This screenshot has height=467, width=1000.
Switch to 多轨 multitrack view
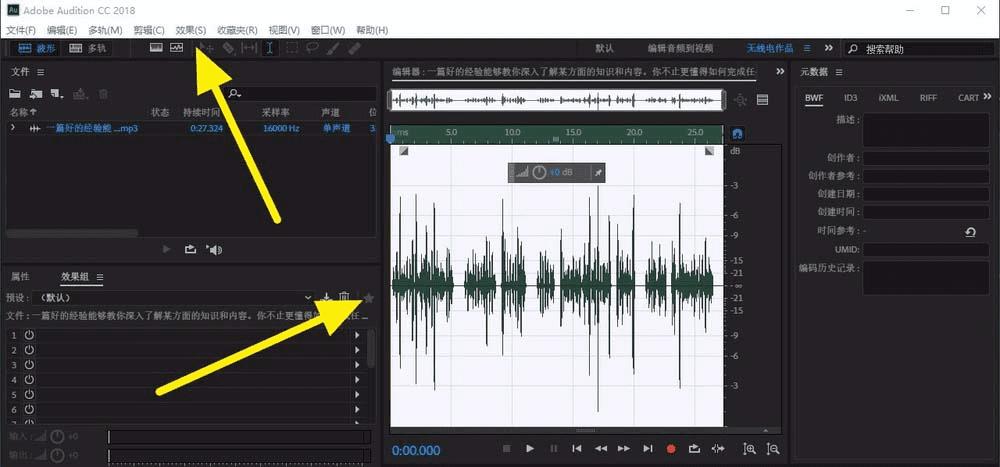88,48
